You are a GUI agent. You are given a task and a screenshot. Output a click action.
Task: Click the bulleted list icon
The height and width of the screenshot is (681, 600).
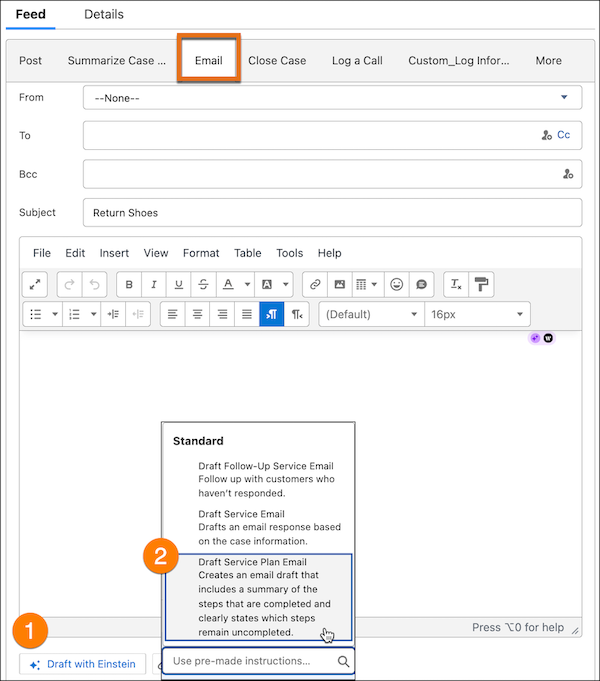tap(36, 314)
